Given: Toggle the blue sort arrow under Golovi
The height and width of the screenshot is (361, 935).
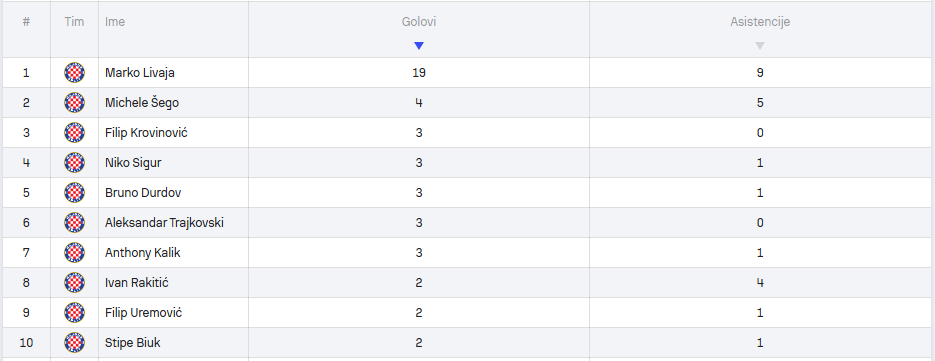Looking at the screenshot, I should (x=419, y=46).
